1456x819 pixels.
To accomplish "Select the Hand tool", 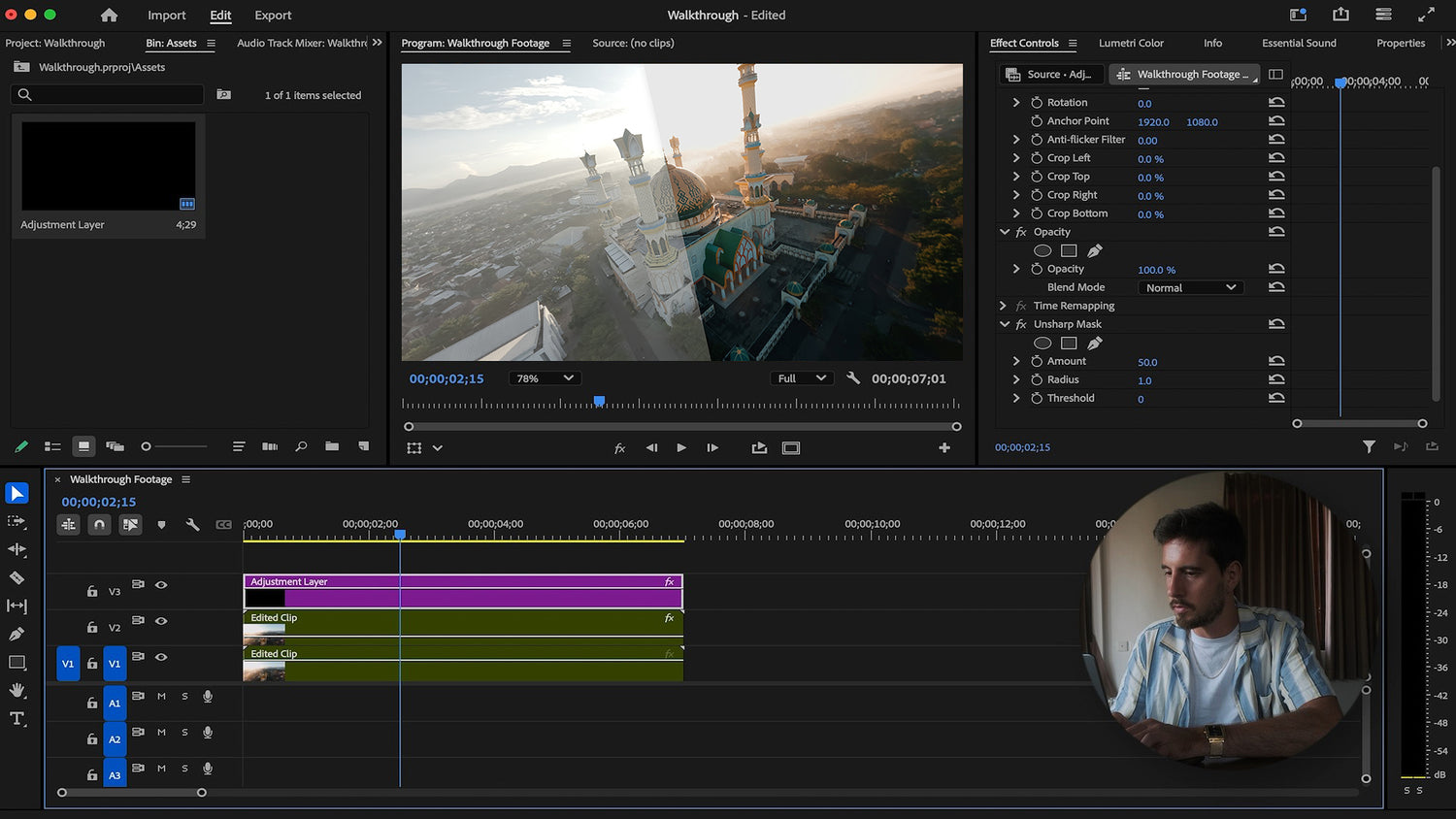I will click(17, 690).
